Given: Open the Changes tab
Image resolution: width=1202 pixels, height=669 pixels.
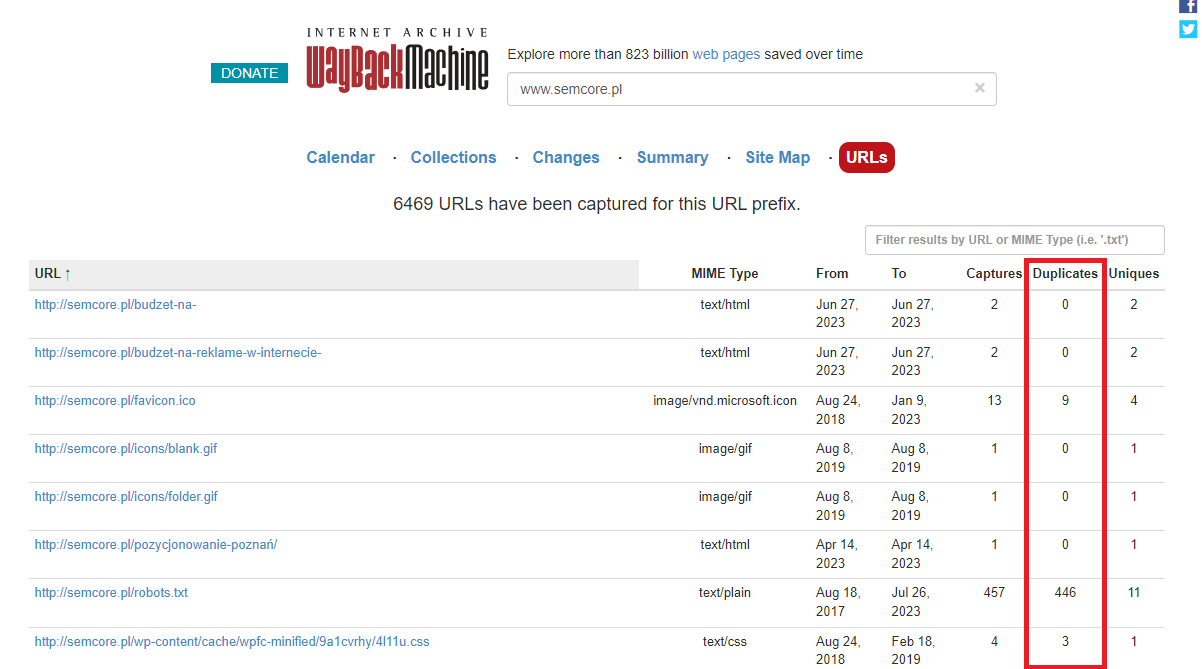Looking at the screenshot, I should click(x=566, y=157).
